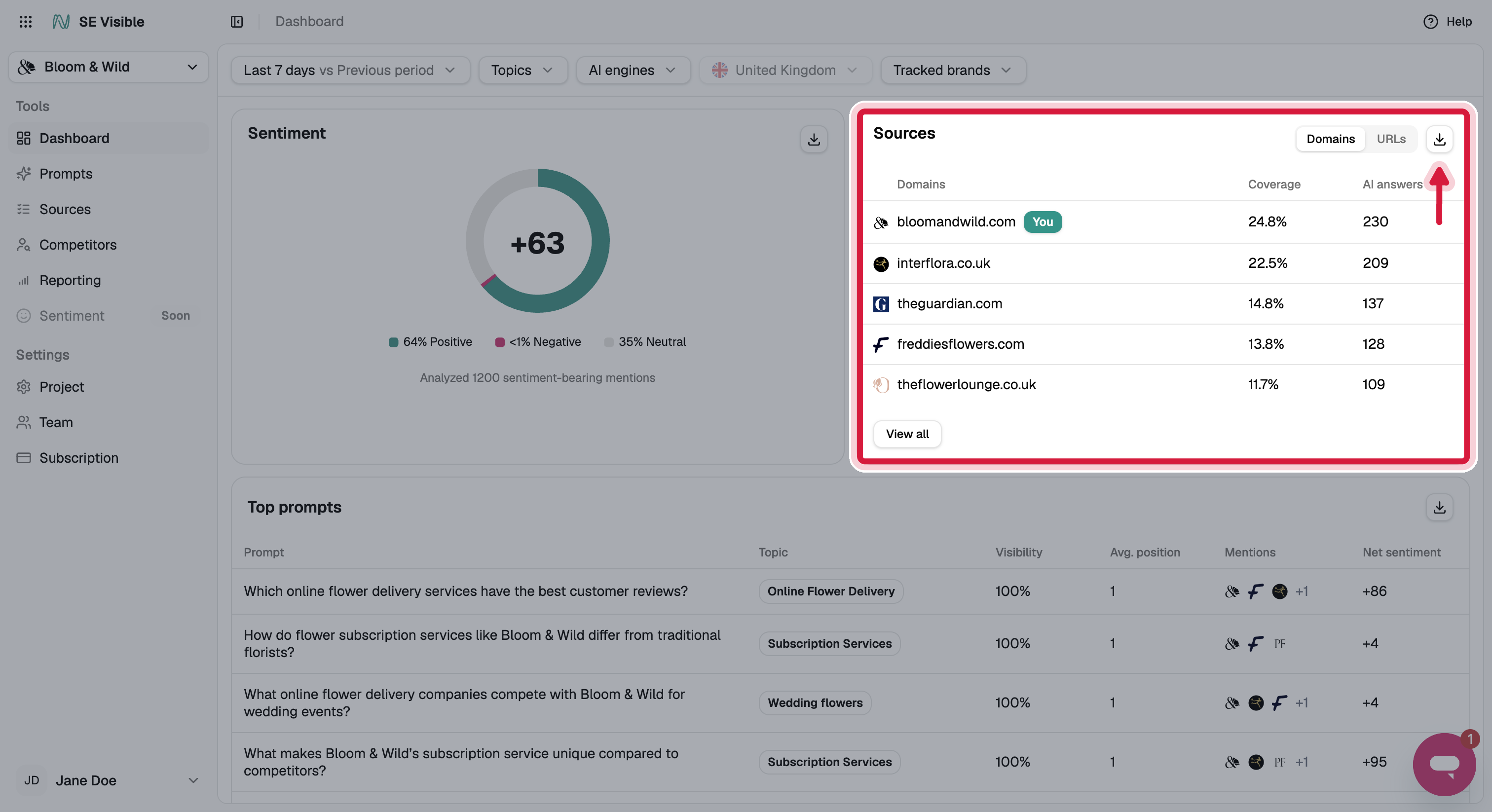1492x812 pixels.
Task: Click the freddiesflowers.com favicon
Action: (881, 345)
